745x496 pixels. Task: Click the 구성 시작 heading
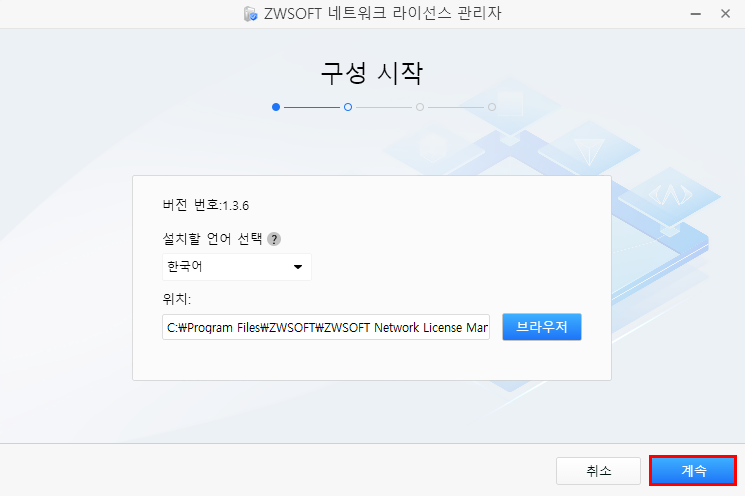(x=372, y=73)
